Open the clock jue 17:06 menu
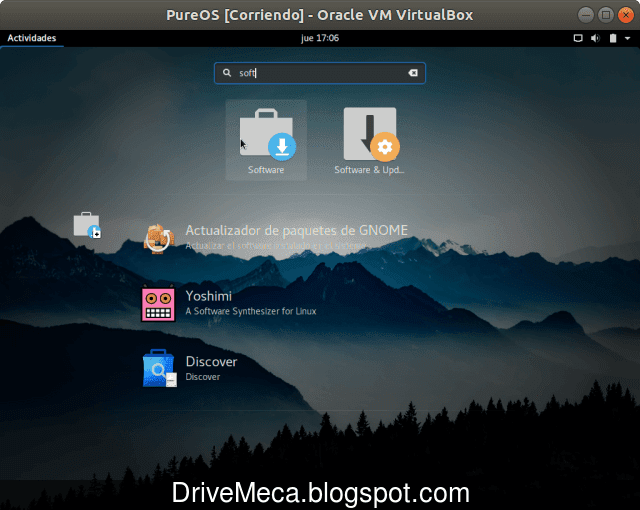640x510 pixels. coord(320,38)
